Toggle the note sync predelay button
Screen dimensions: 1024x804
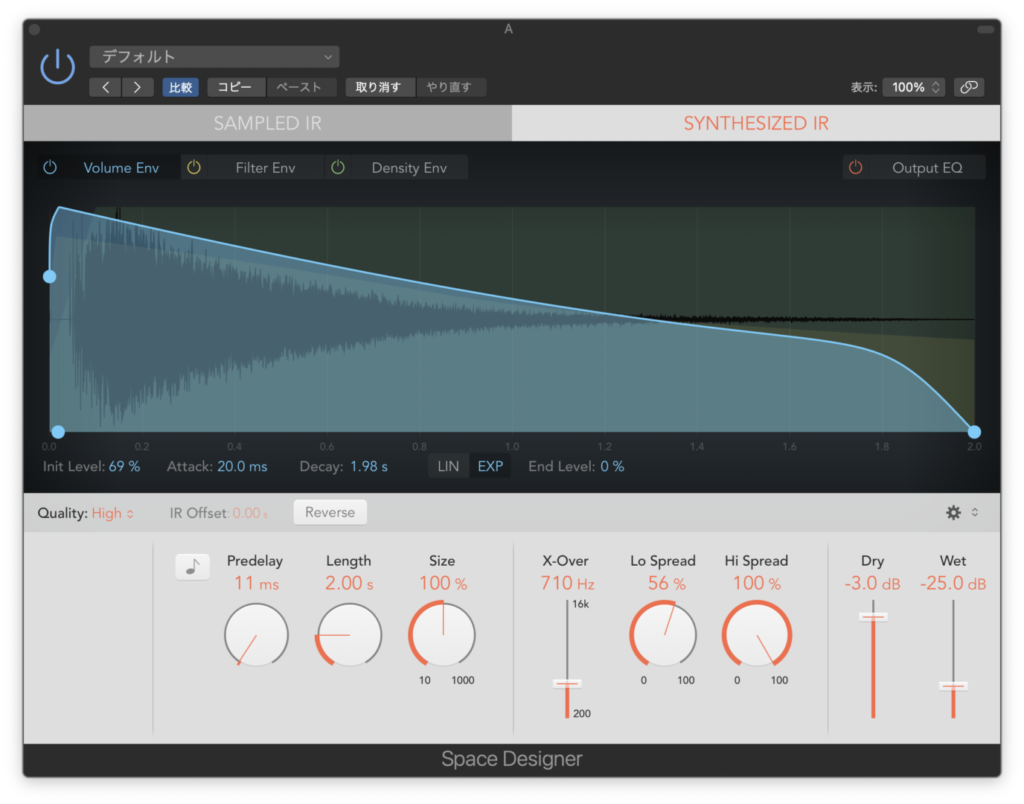tap(193, 567)
